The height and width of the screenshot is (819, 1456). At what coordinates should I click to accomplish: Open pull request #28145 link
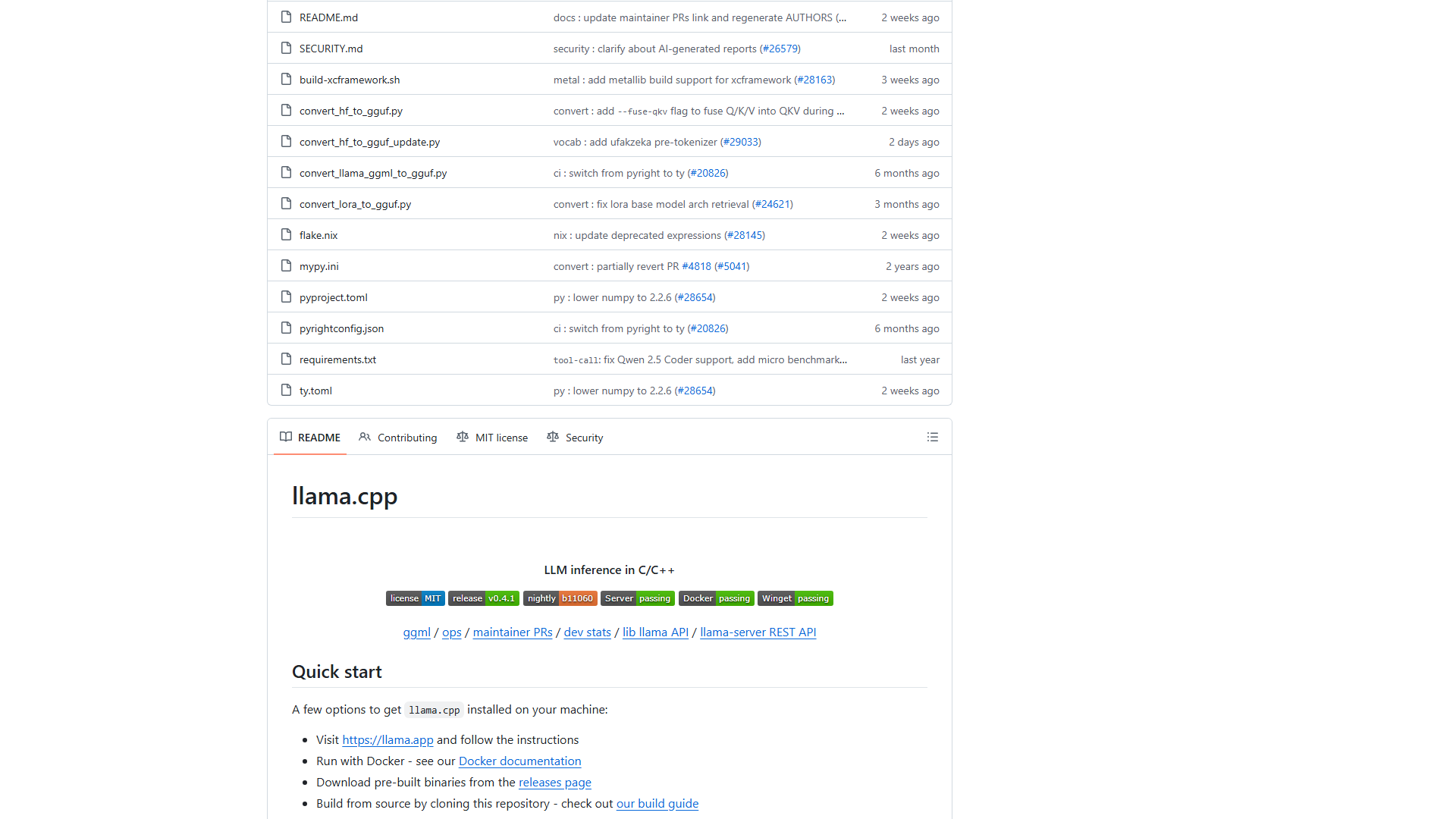pos(745,235)
